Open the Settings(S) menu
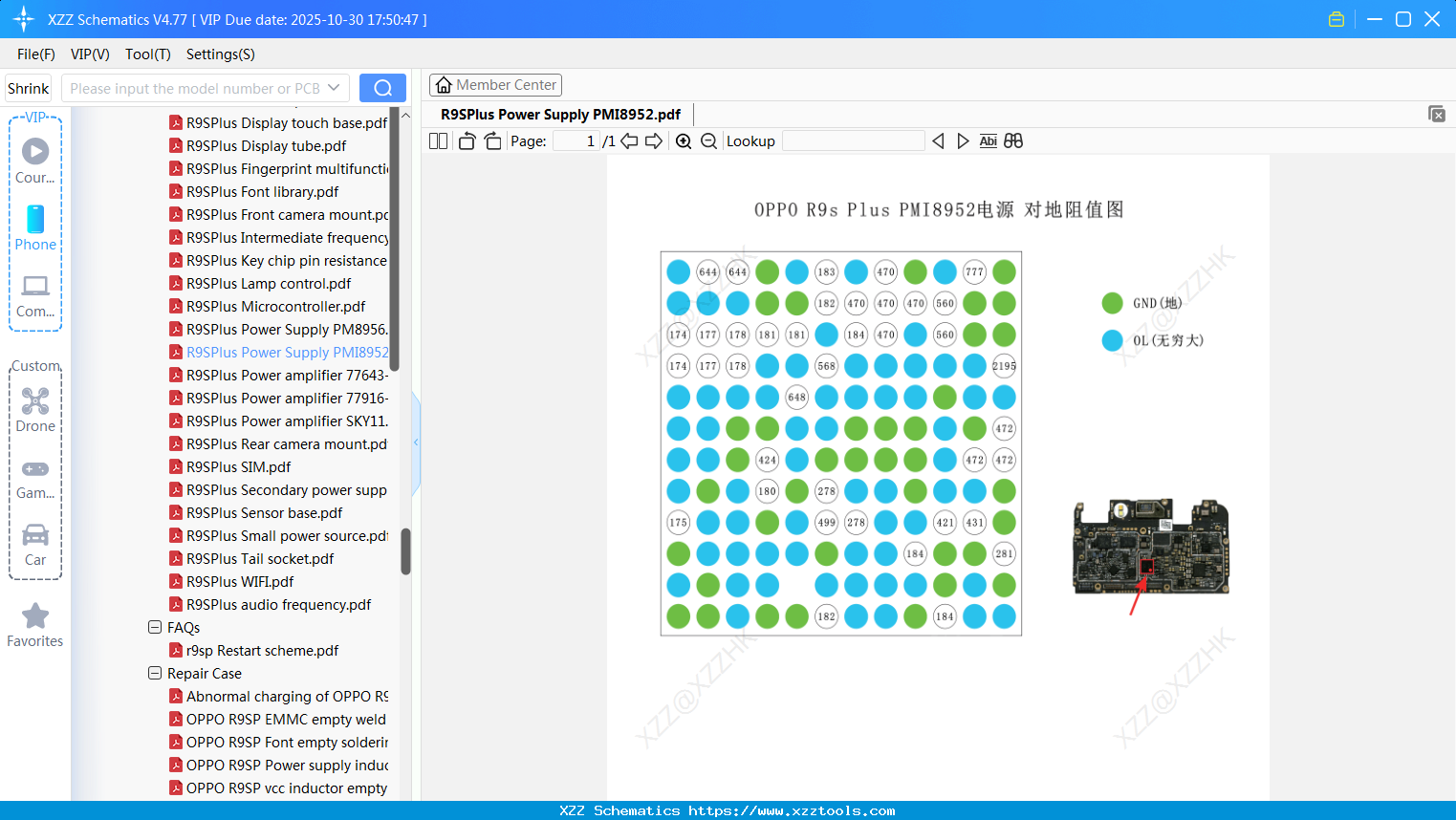Viewport: 1456px width, 820px height. pyautogui.click(x=221, y=54)
